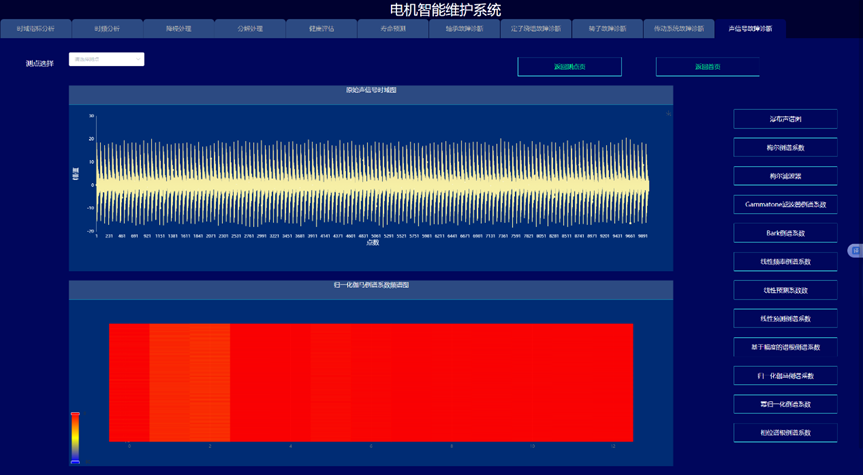Image resolution: width=863 pixels, height=475 pixels.
Task: Select the 寿命预测 tab
Action: click(x=393, y=29)
